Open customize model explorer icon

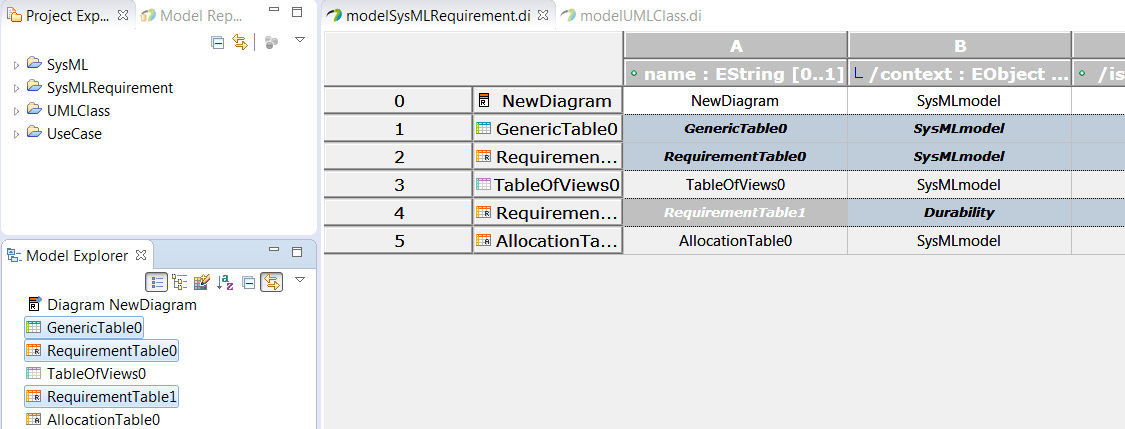click(202, 283)
